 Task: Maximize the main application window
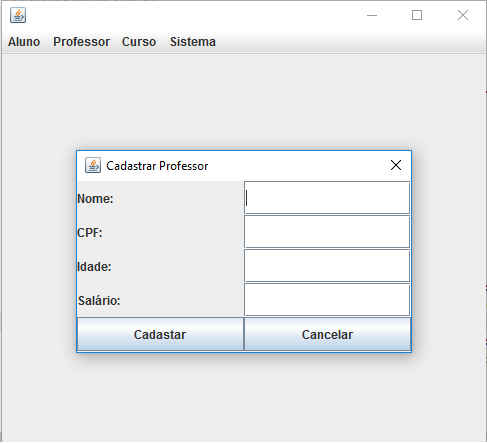tap(417, 15)
